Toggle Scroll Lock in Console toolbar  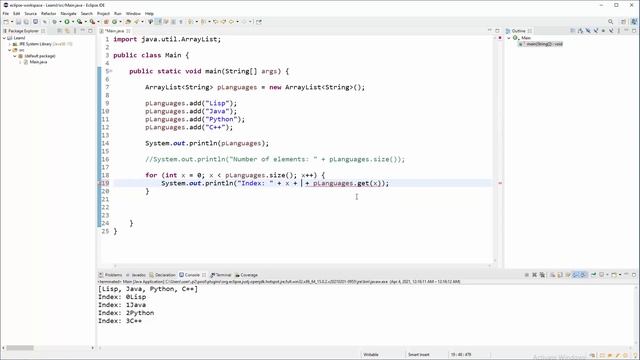tap(560, 275)
